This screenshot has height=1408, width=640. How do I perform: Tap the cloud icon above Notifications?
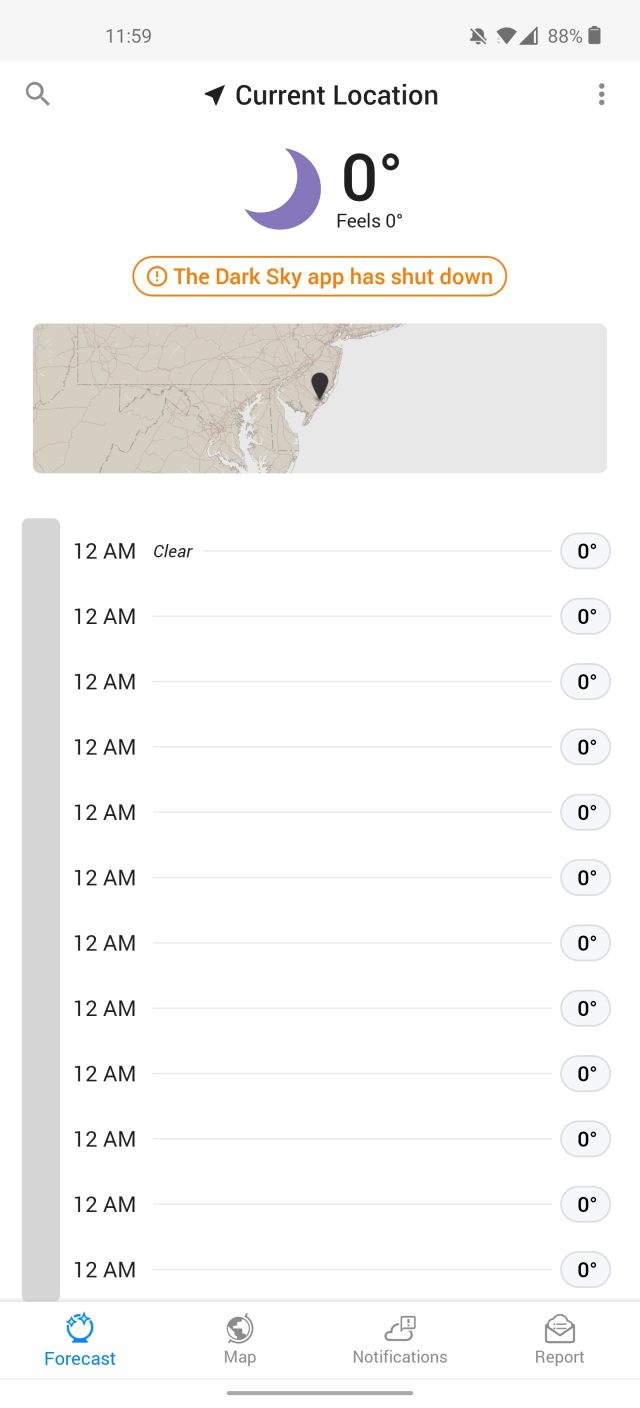pyautogui.click(x=399, y=1328)
